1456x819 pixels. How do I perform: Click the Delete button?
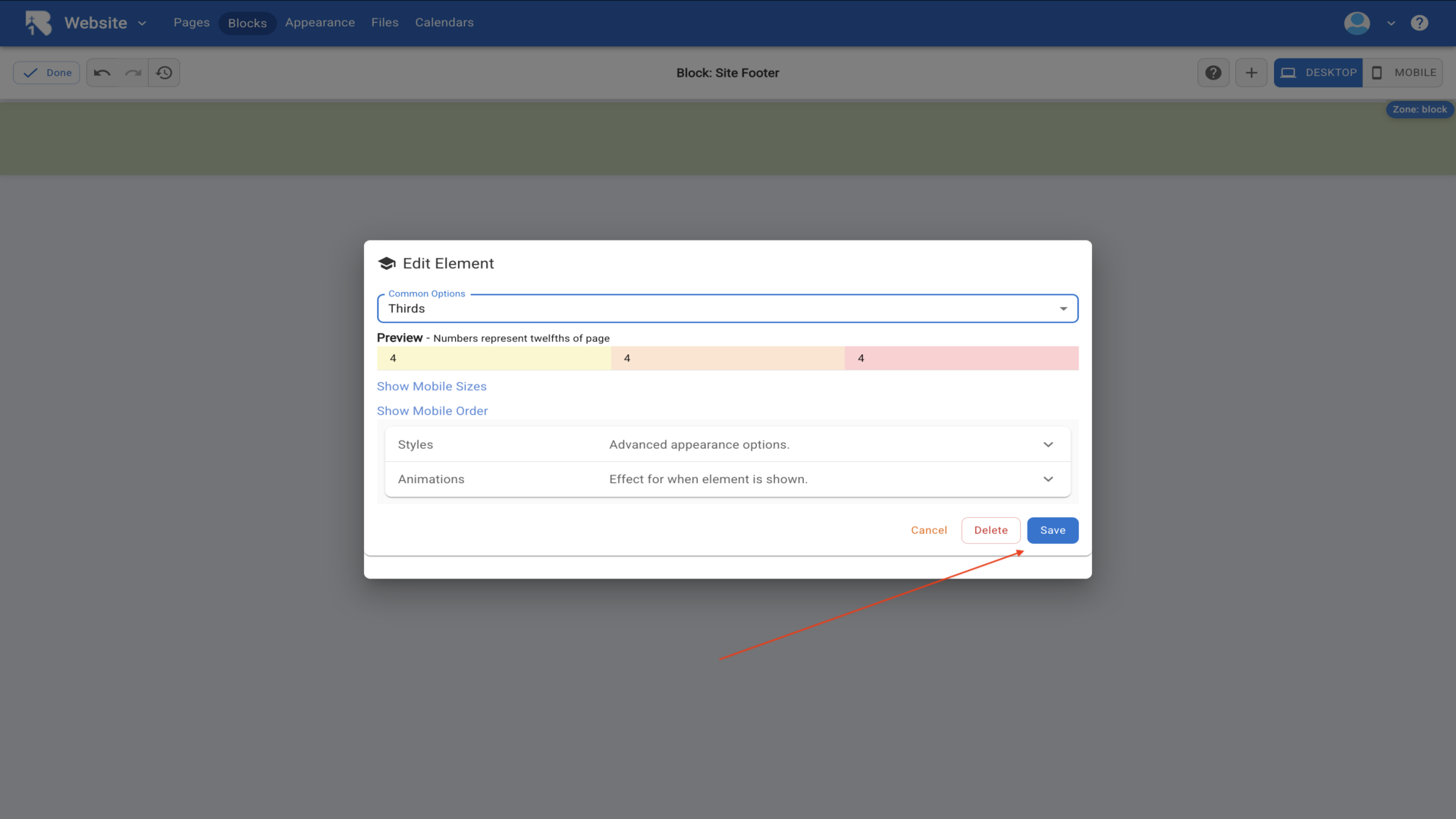pos(990,530)
